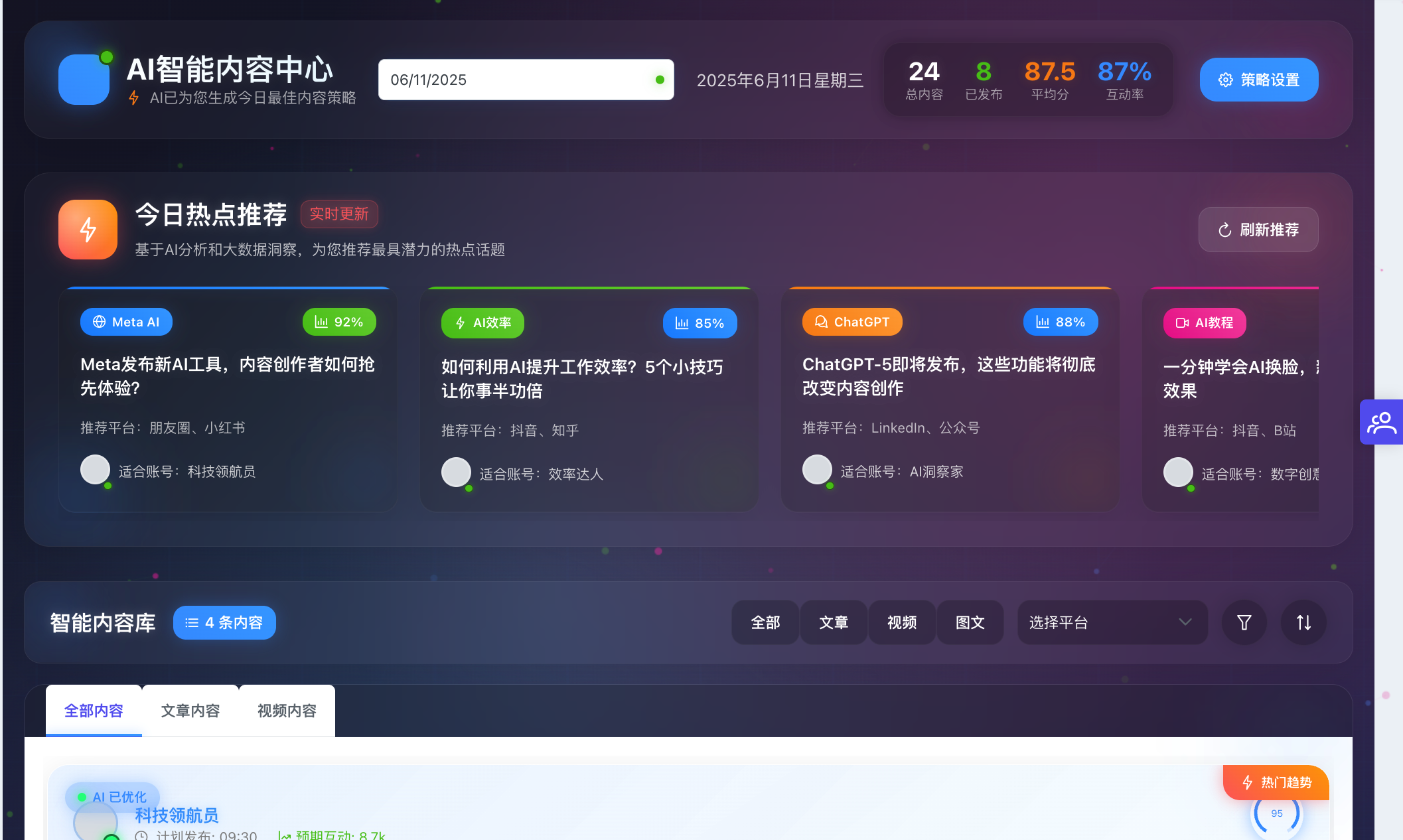Click the avatar next to 科技领航员 in Meta card
The width and height of the screenshot is (1403, 840).
coord(95,470)
